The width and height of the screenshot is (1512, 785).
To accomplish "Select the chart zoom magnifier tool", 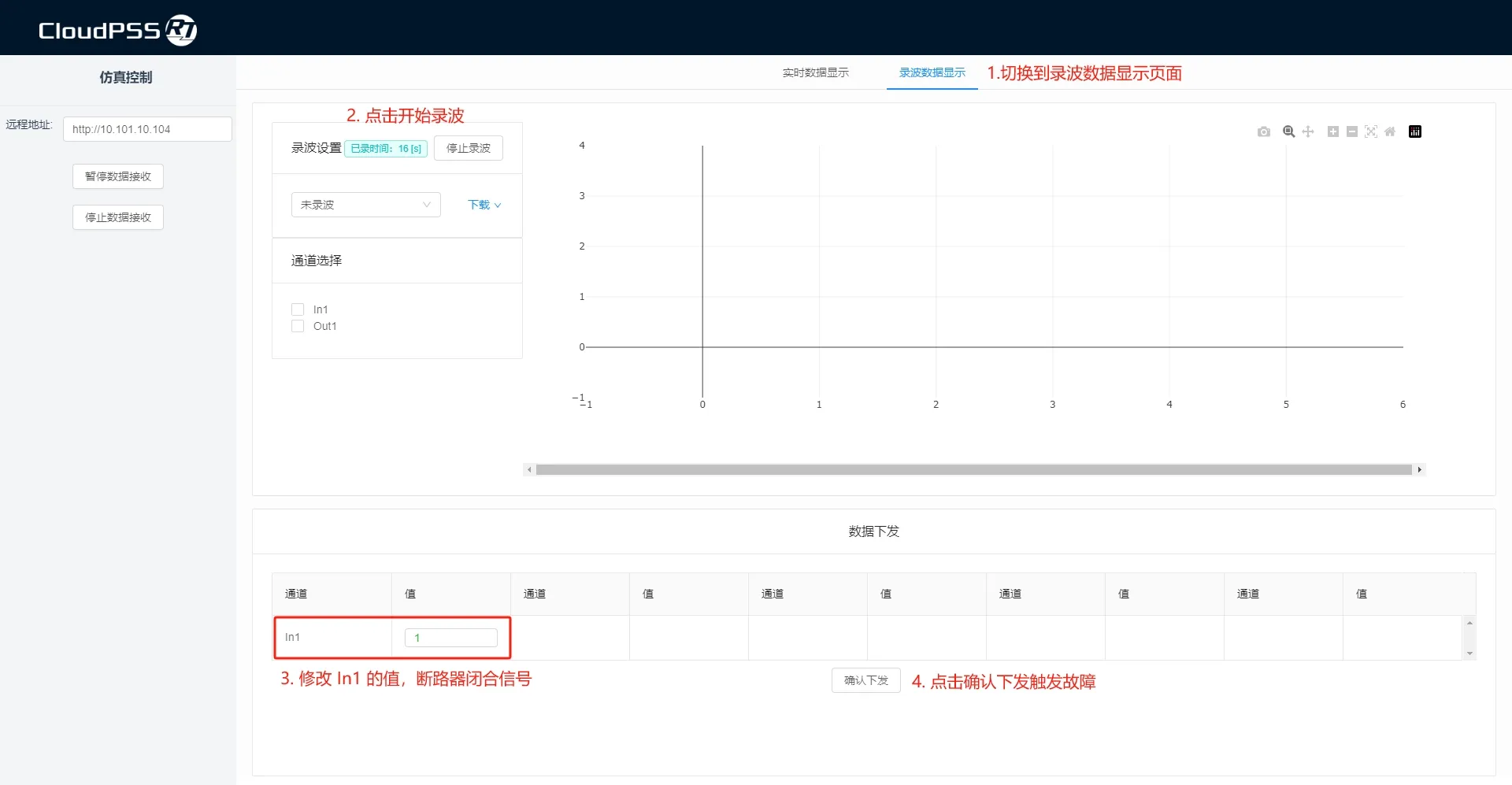I will pos(1288,131).
